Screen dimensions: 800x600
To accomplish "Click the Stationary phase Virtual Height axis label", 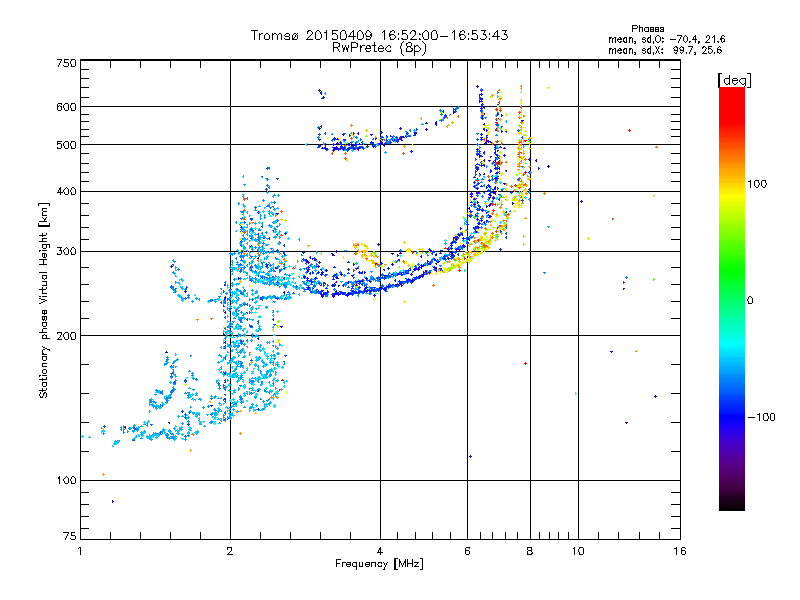I will coord(43,301).
